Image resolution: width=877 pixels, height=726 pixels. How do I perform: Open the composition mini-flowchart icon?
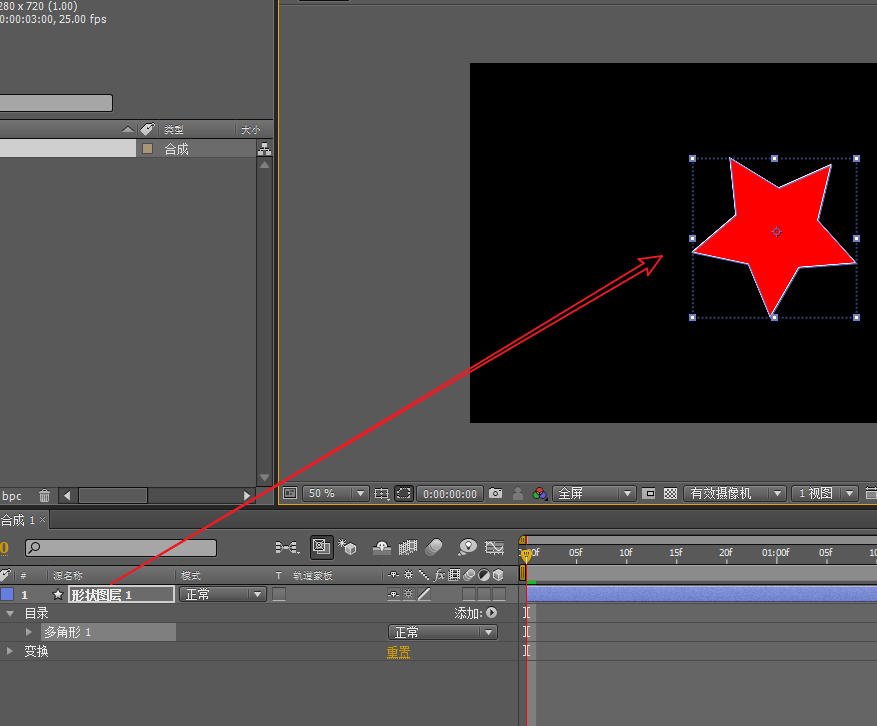(287, 547)
